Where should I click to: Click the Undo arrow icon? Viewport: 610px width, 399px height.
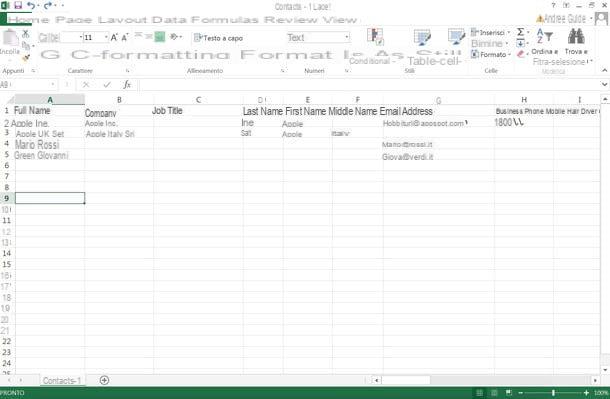tap(31, 5)
